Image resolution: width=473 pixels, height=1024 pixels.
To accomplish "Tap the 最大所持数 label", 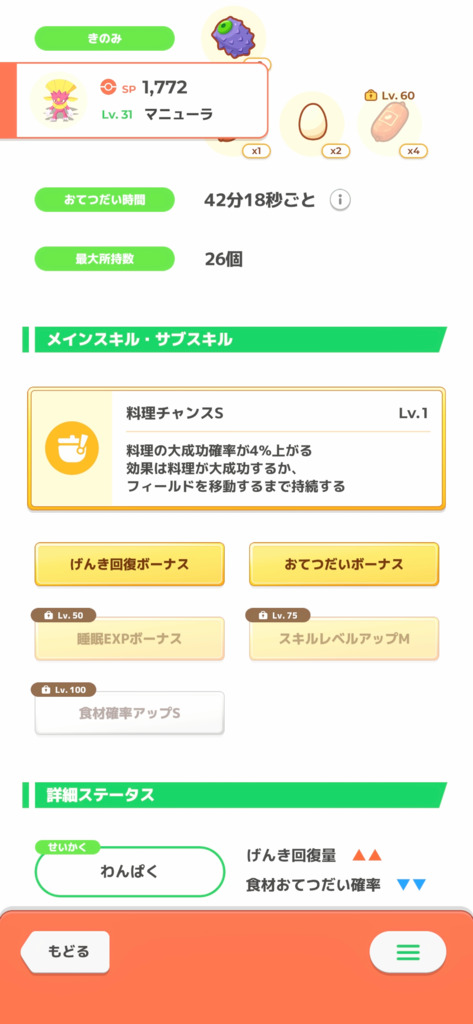I will (x=105, y=259).
